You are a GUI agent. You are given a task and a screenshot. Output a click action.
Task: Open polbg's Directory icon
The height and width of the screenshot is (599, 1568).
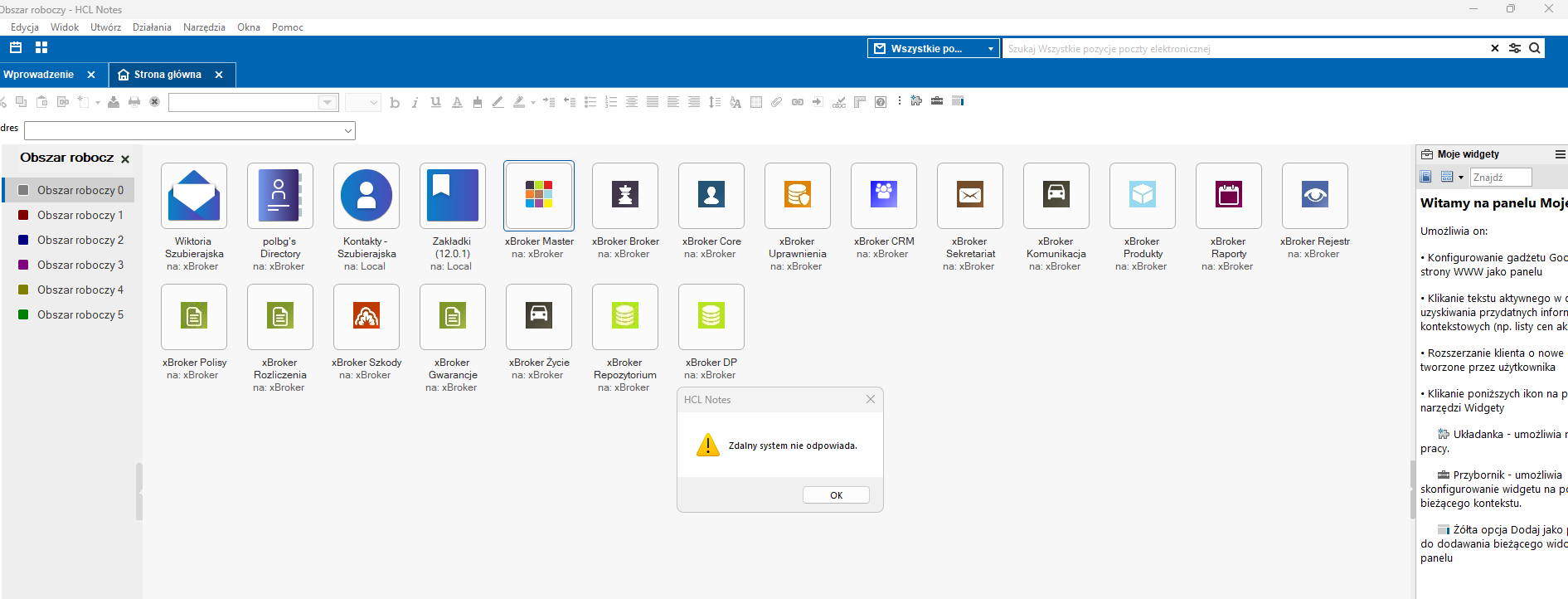pyautogui.click(x=279, y=196)
